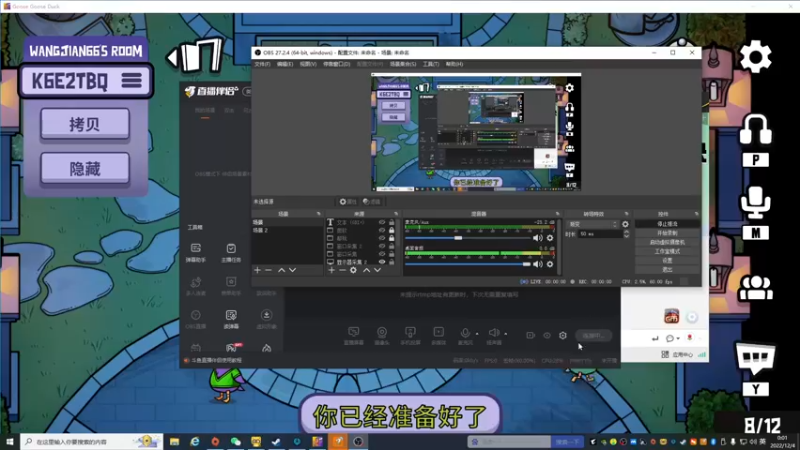Screen dimensions: 800x450
Task: Open the room code hamburger menu
Action: [131, 81]
